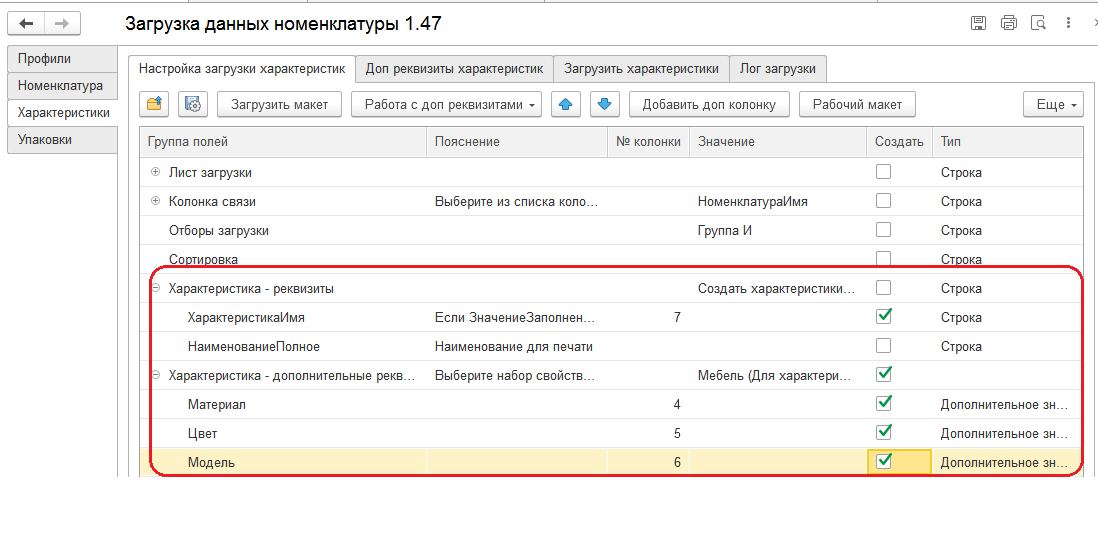The image size is (1098, 560).
Task: Uncheck Создать for Цвет
Action: (884, 433)
